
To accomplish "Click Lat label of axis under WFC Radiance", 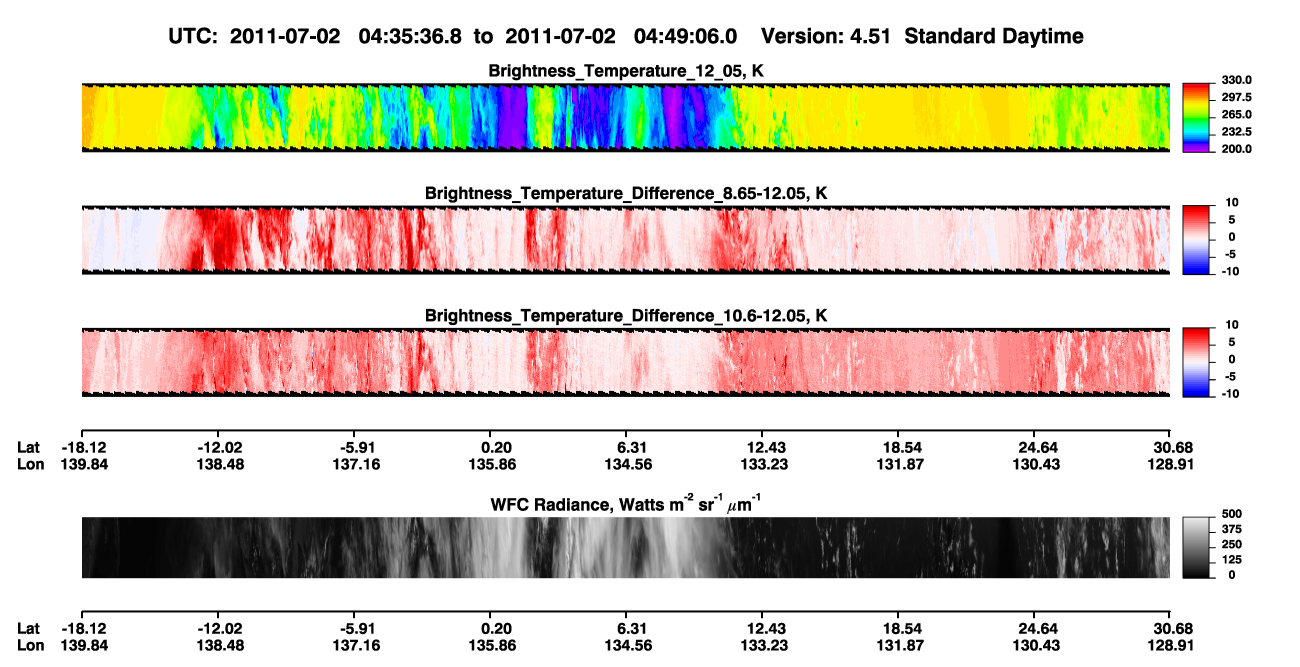I will click(29, 629).
